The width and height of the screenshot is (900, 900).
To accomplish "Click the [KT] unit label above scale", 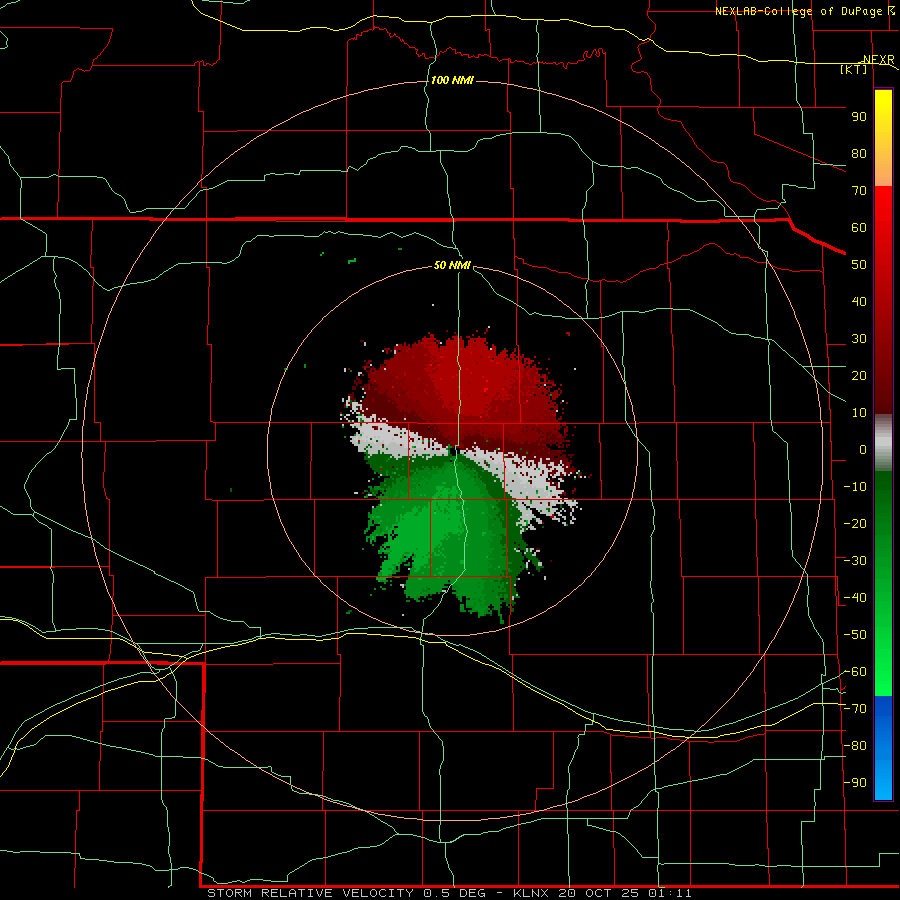I will tap(854, 69).
